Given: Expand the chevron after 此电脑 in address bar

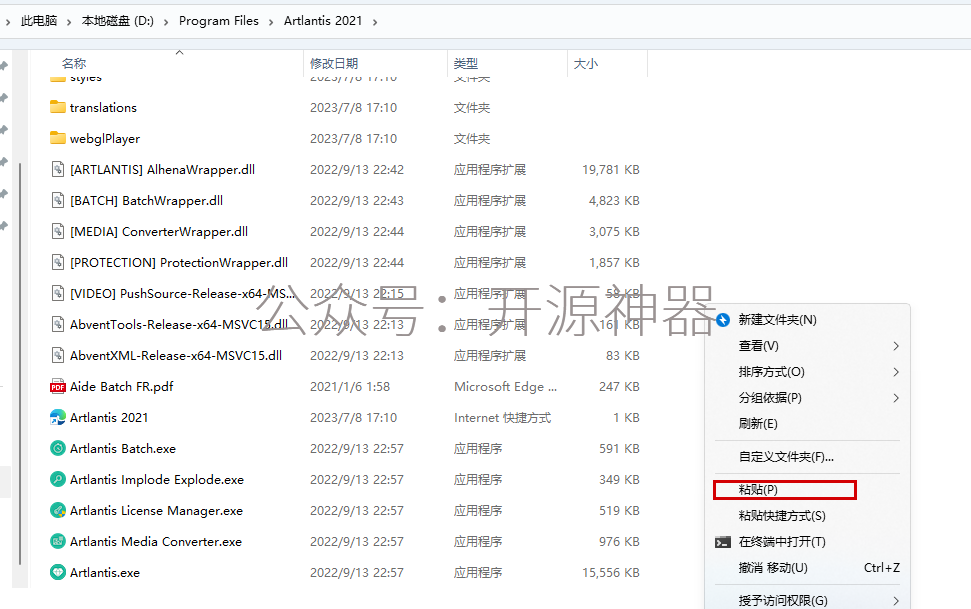Looking at the screenshot, I should (69, 22).
